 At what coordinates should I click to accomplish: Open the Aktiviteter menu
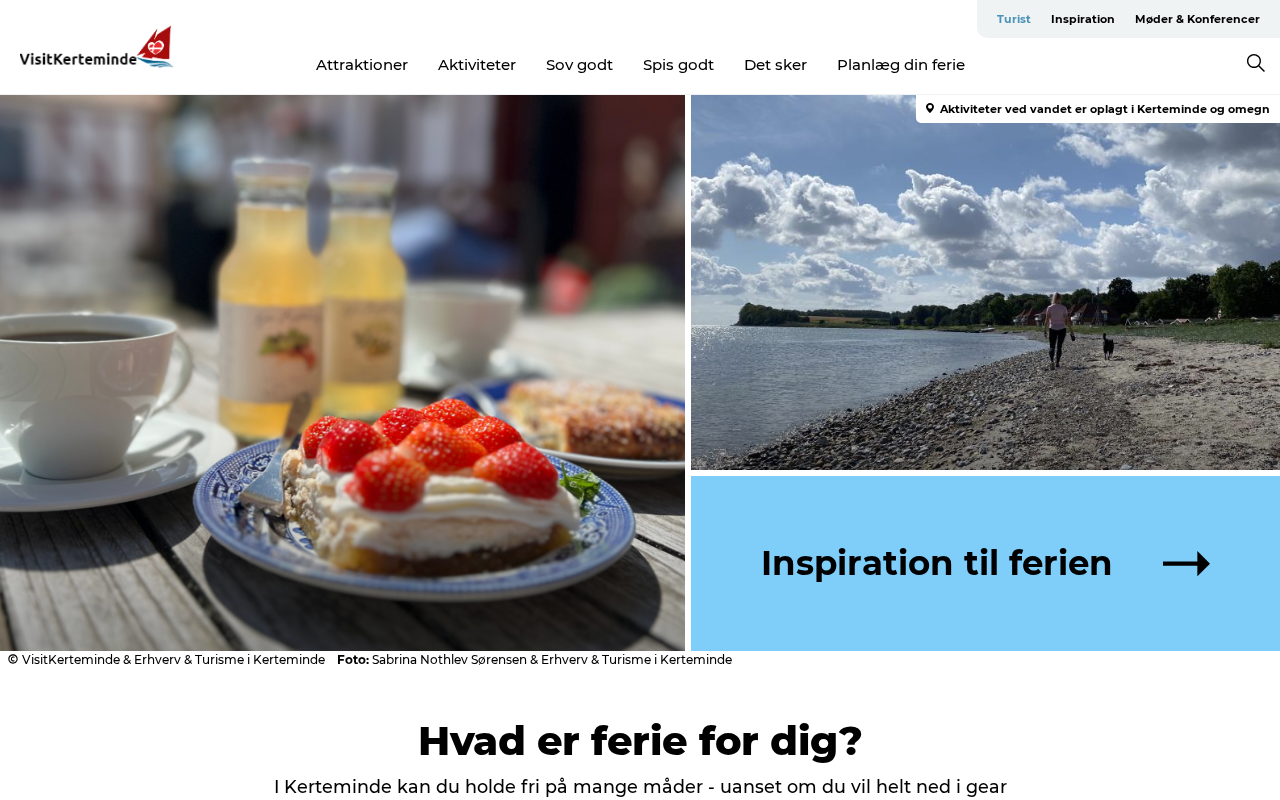pos(477,65)
